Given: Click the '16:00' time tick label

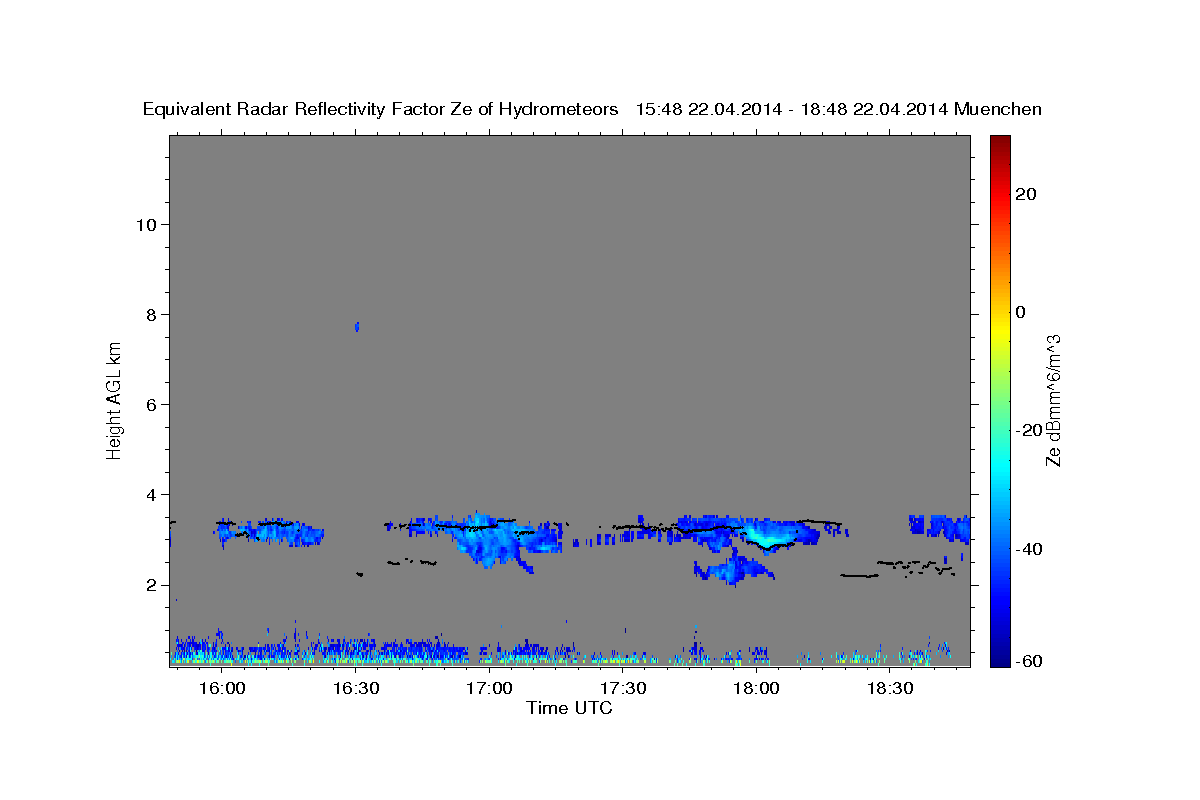Looking at the screenshot, I should point(222,689).
